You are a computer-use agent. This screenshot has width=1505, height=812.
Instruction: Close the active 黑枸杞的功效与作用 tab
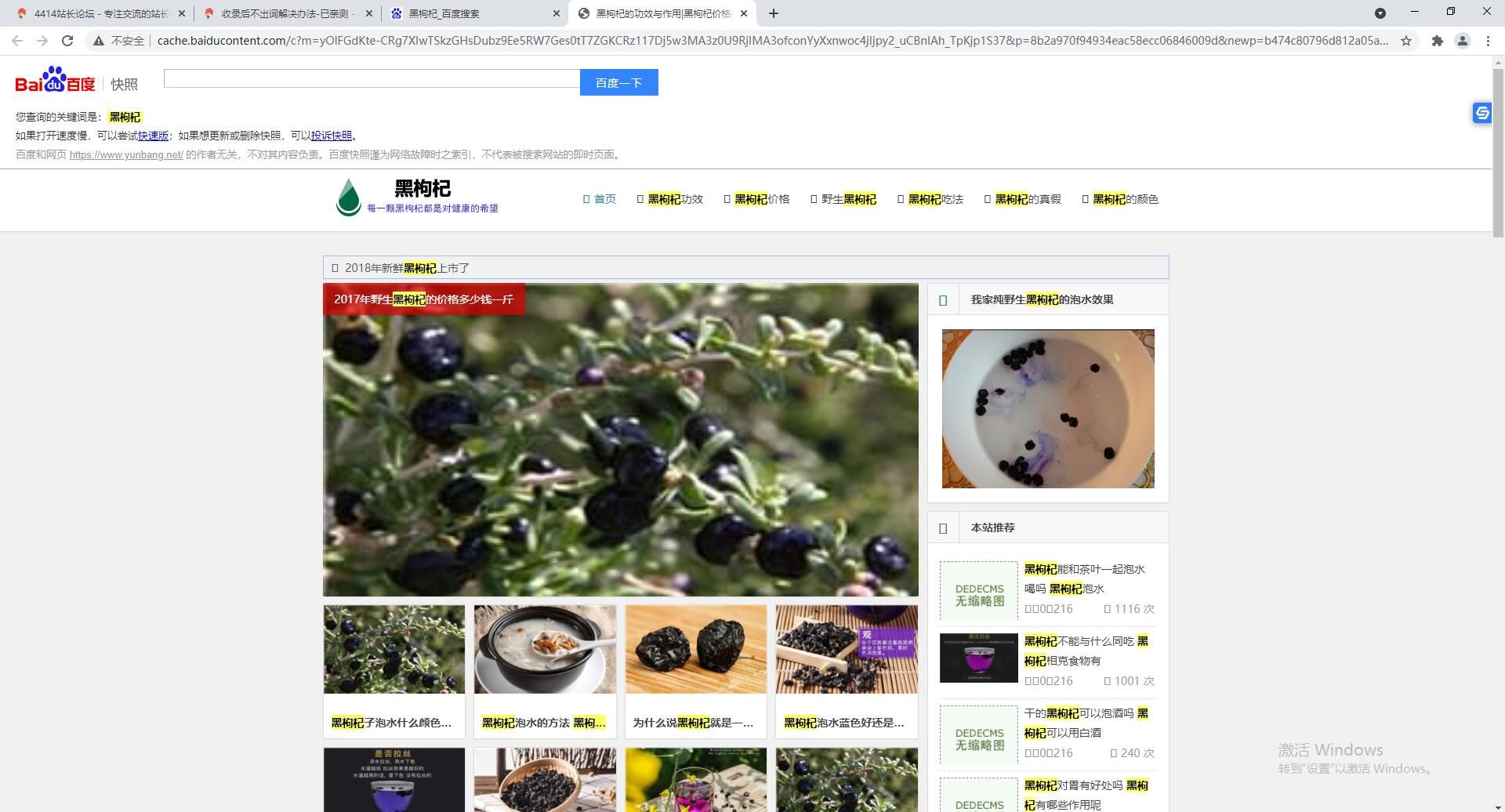click(x=744, y=13)
